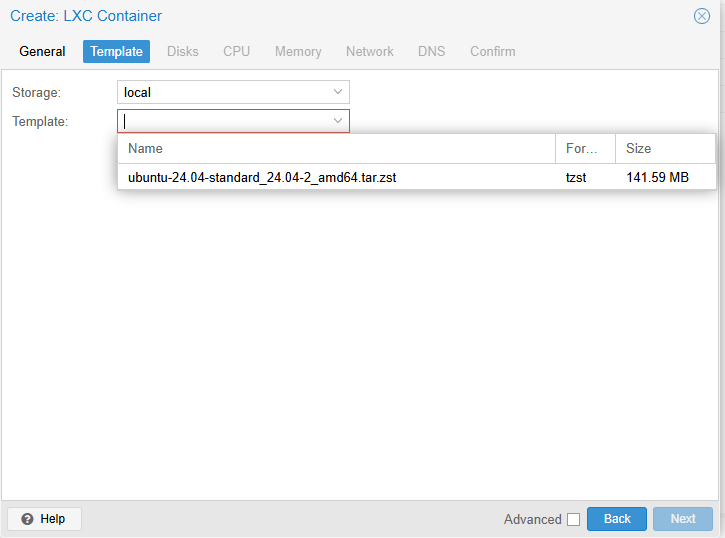
Task: Sort by the Format column header
Action: tap(585, 148)
